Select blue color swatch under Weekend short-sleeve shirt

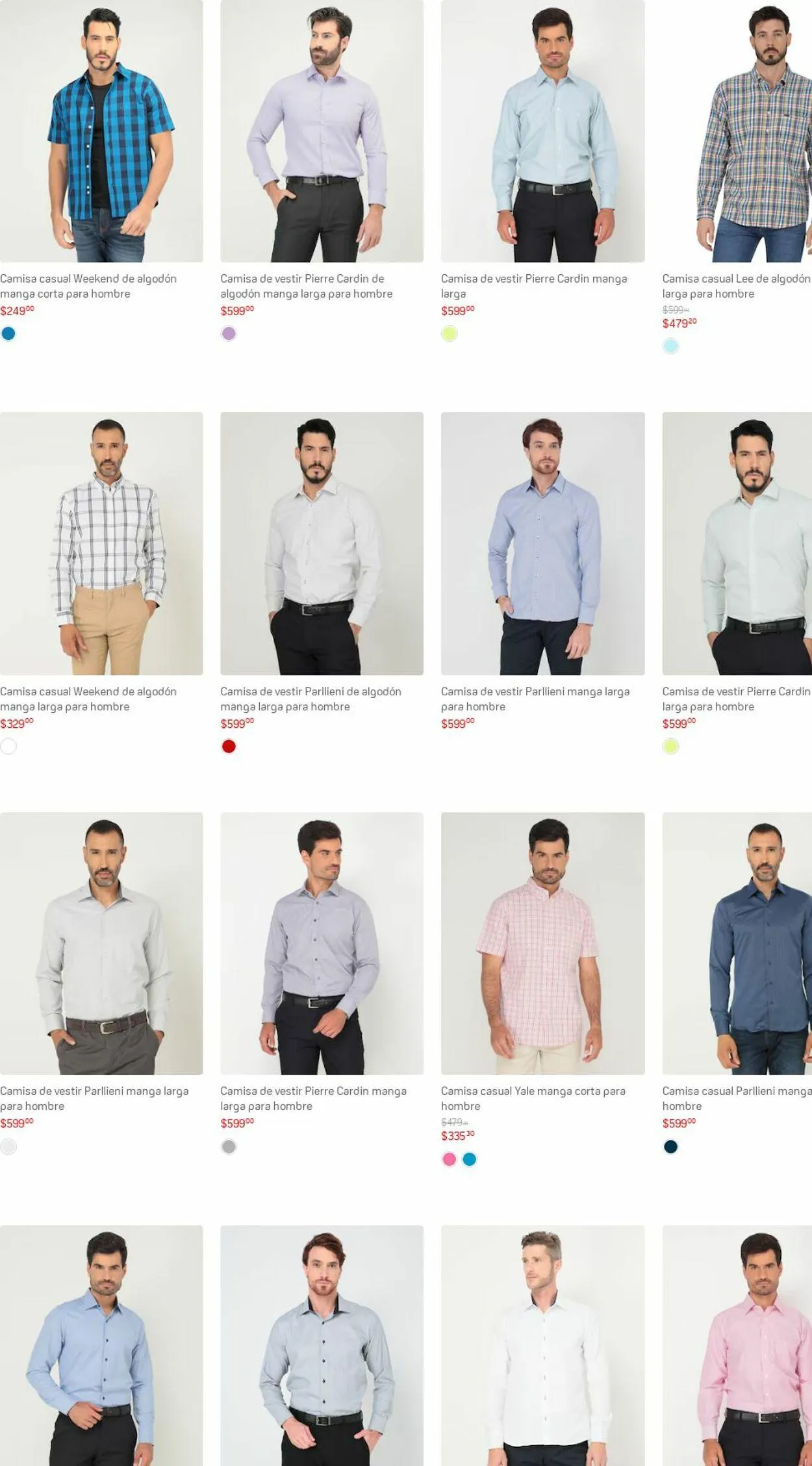[8, 333]
